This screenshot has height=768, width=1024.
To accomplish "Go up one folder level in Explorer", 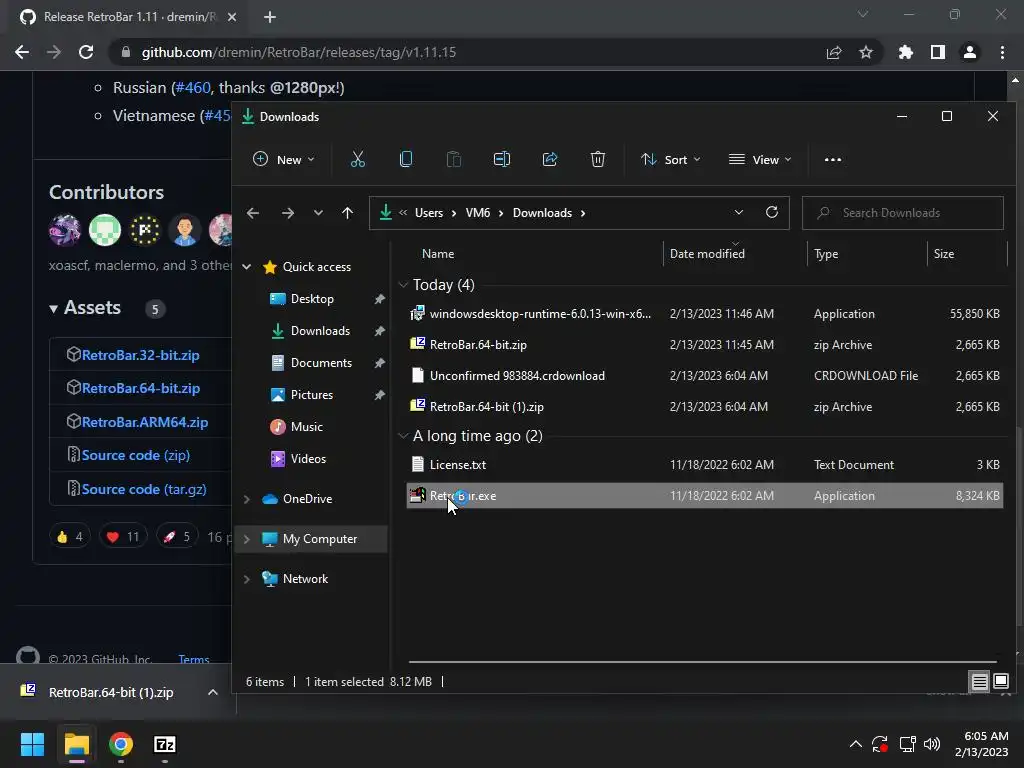I will coord(347,213).
